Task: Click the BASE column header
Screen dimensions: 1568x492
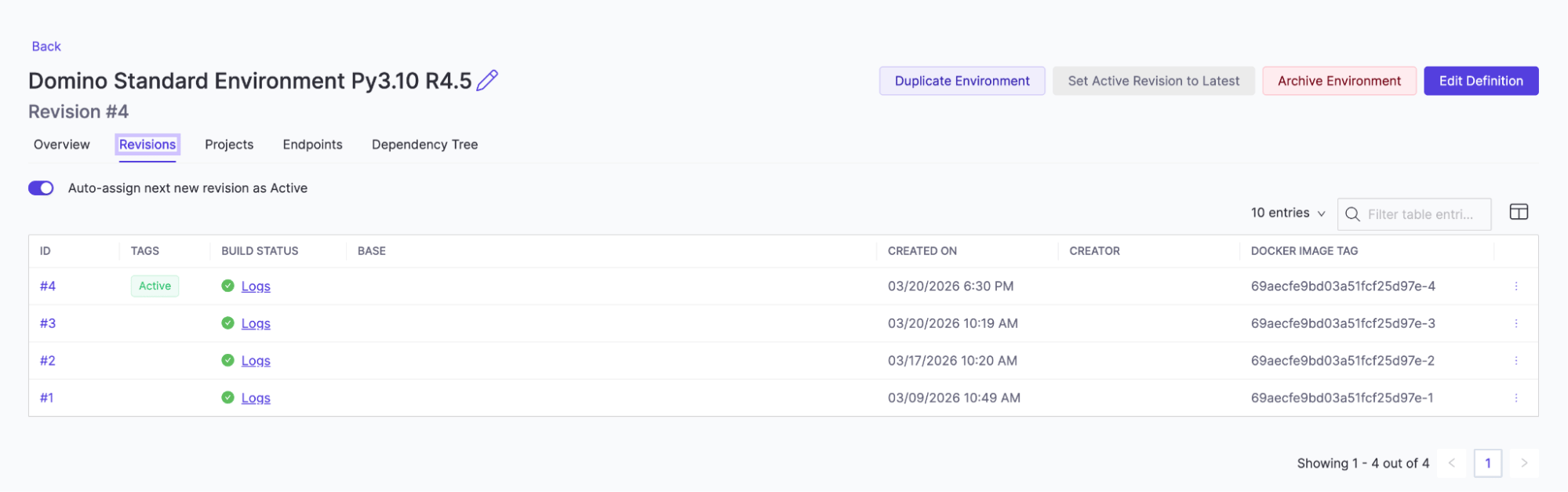Action: click(372, 251)
